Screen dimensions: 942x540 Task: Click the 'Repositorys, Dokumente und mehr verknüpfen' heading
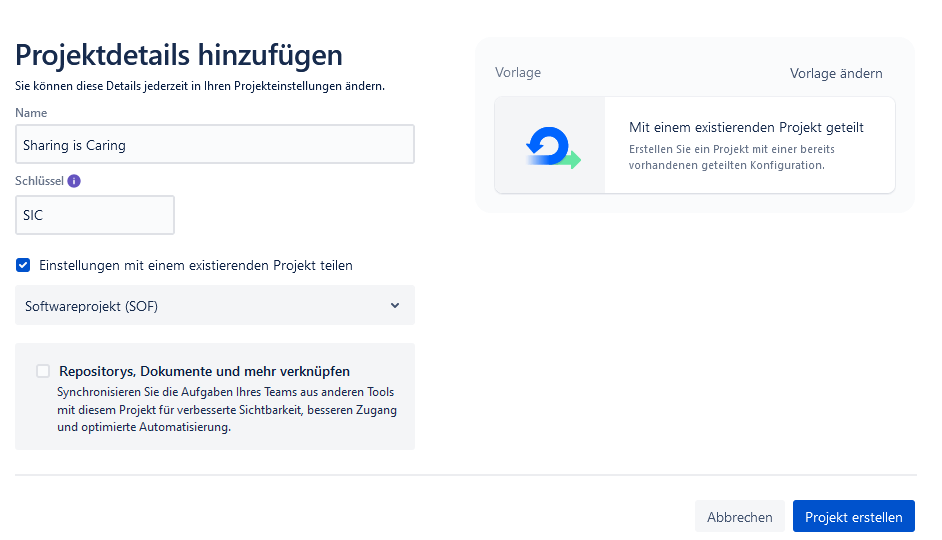204,371
